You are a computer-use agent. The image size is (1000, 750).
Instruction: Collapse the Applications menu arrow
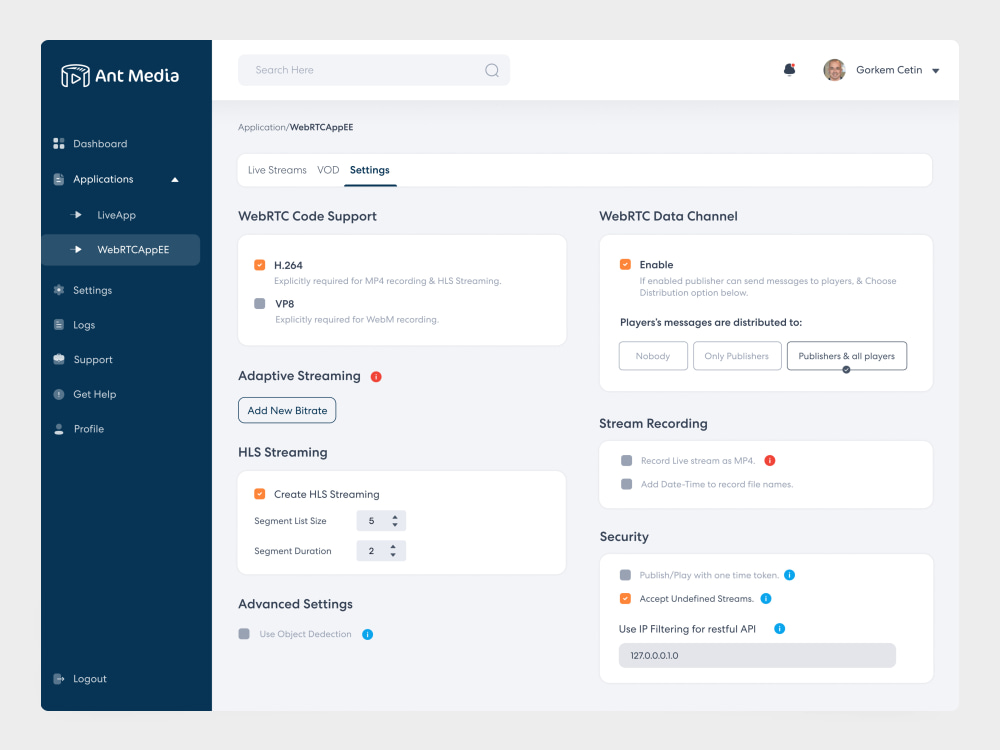[x=175, y=180]
